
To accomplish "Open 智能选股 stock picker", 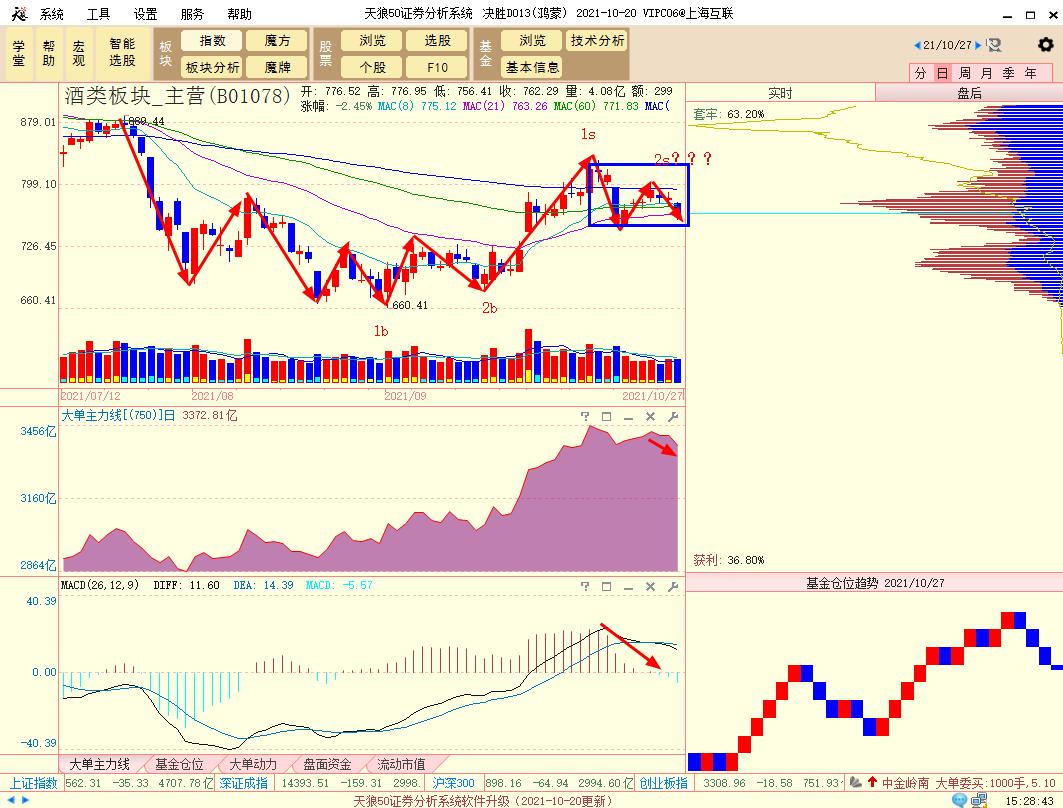I will click(122, 54).
